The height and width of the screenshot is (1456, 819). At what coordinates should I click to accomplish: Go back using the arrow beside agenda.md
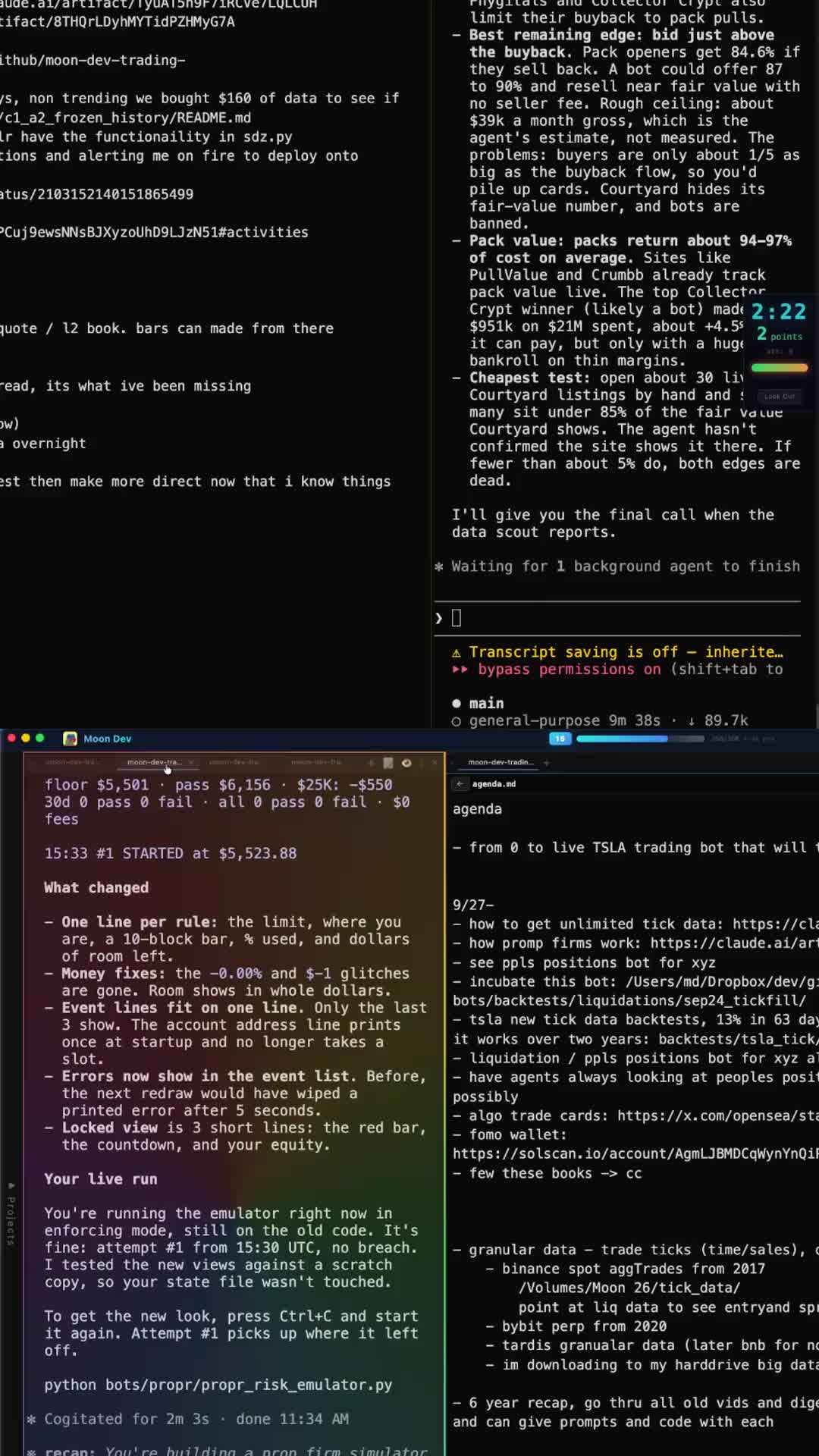tap(460, 784)
